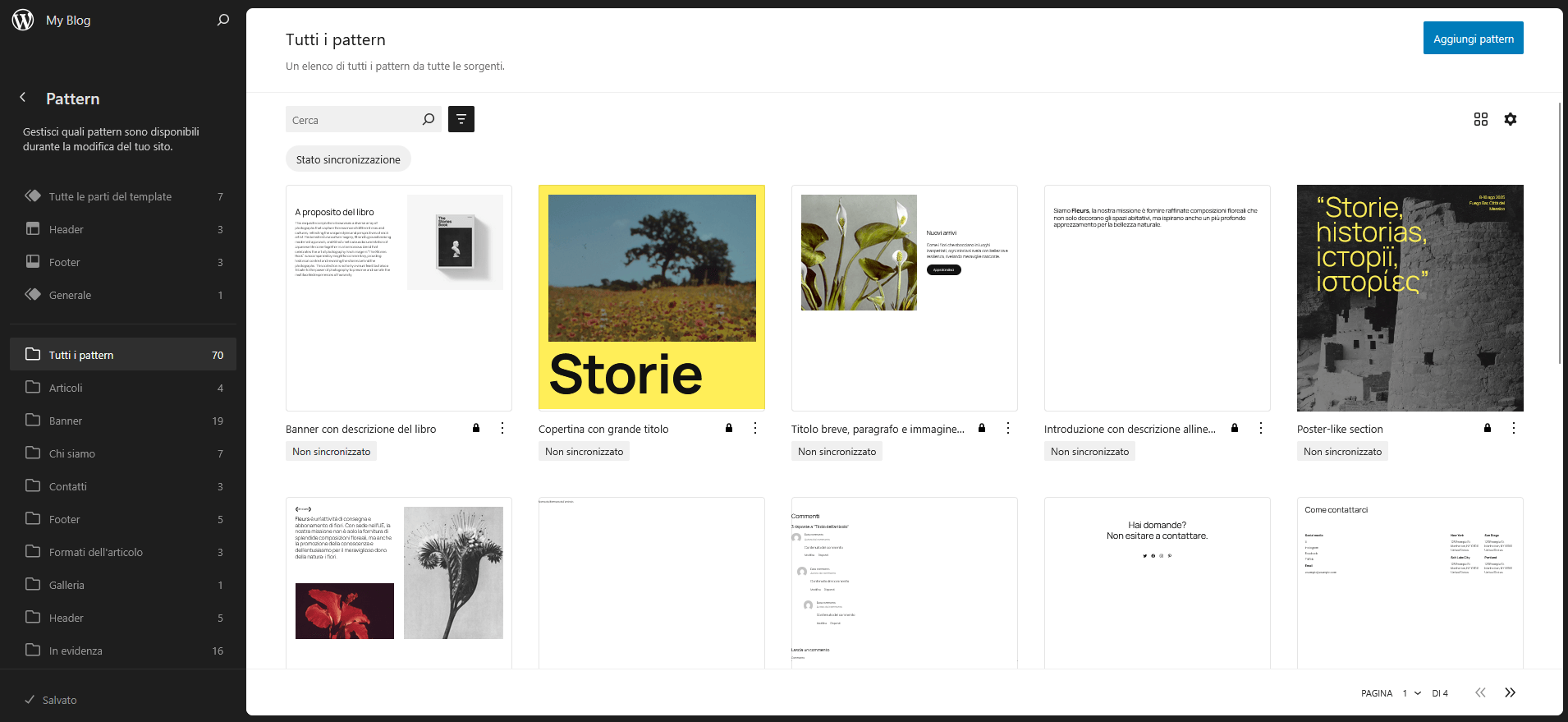
Task: Click lock icon of Copertina con grande titolo
Action: pos(729,428)
